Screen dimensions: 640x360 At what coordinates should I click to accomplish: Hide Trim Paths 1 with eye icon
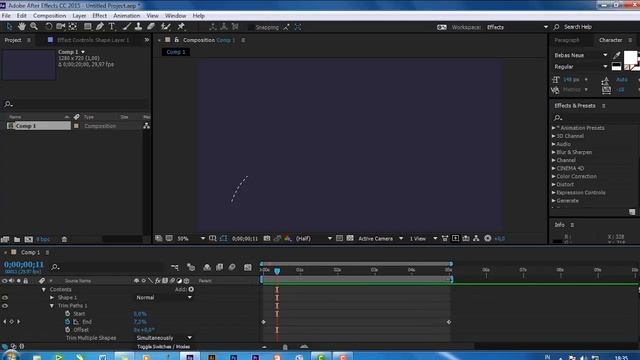[5, 306]
